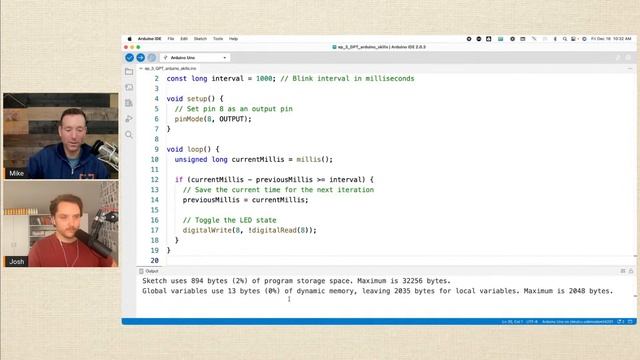Open Spotlight search in the macOS menu bar
The image size is (640, 360).
point(565,39)
